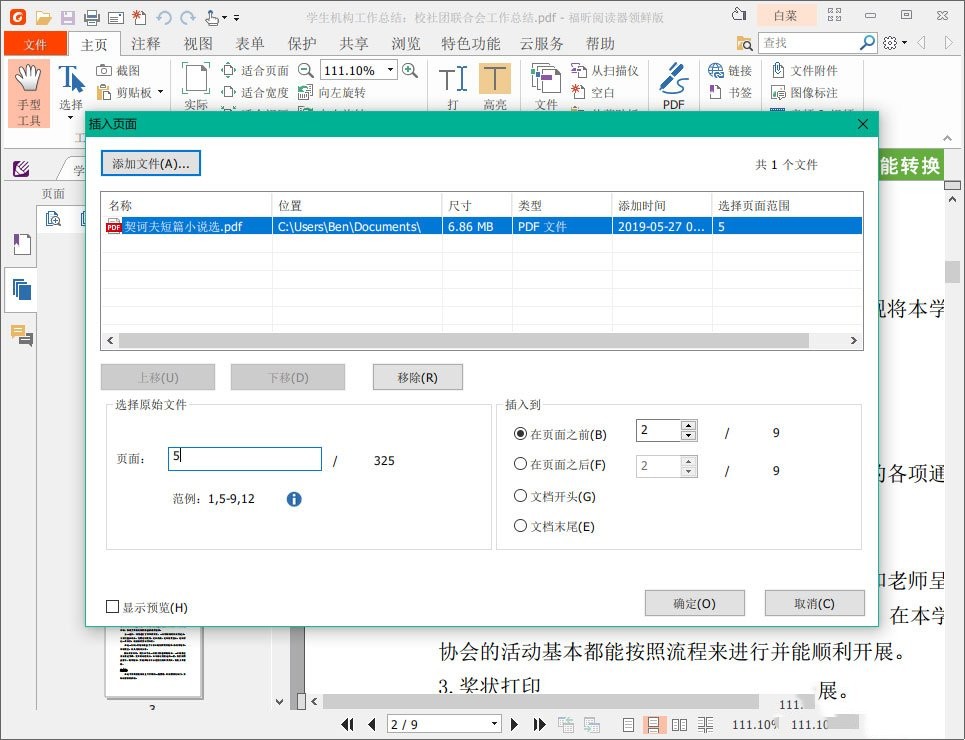The height and width of the screenshot is (740, 965).
Task: Click the Add Files button
Action: [151, 164]
